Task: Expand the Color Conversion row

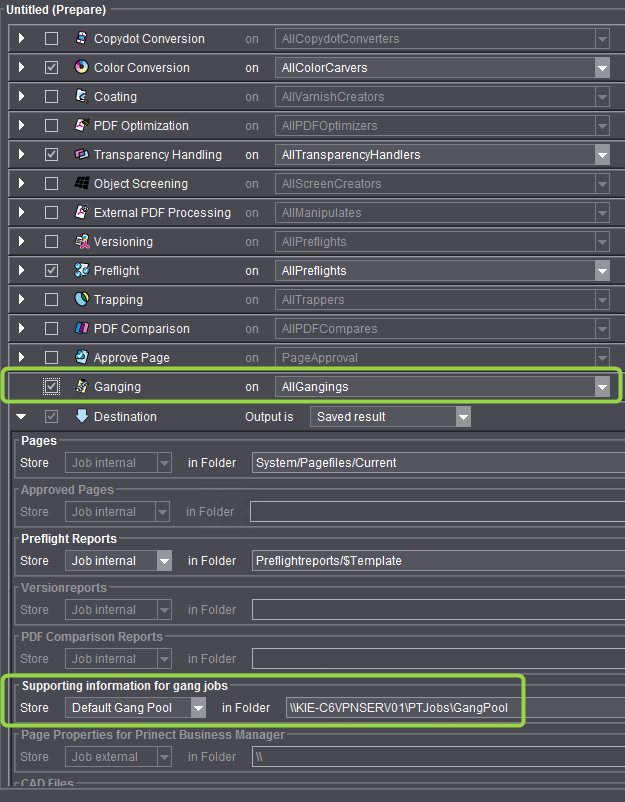Action: (x=22, y=68)
